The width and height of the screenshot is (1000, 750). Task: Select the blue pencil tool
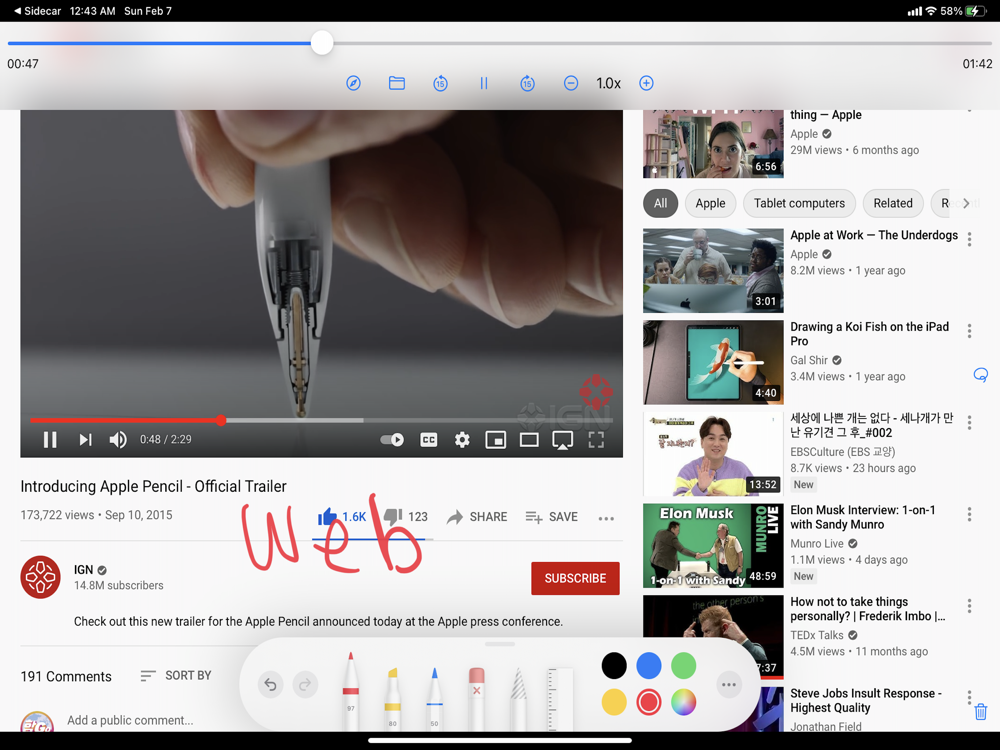click(x=434, y=698)
